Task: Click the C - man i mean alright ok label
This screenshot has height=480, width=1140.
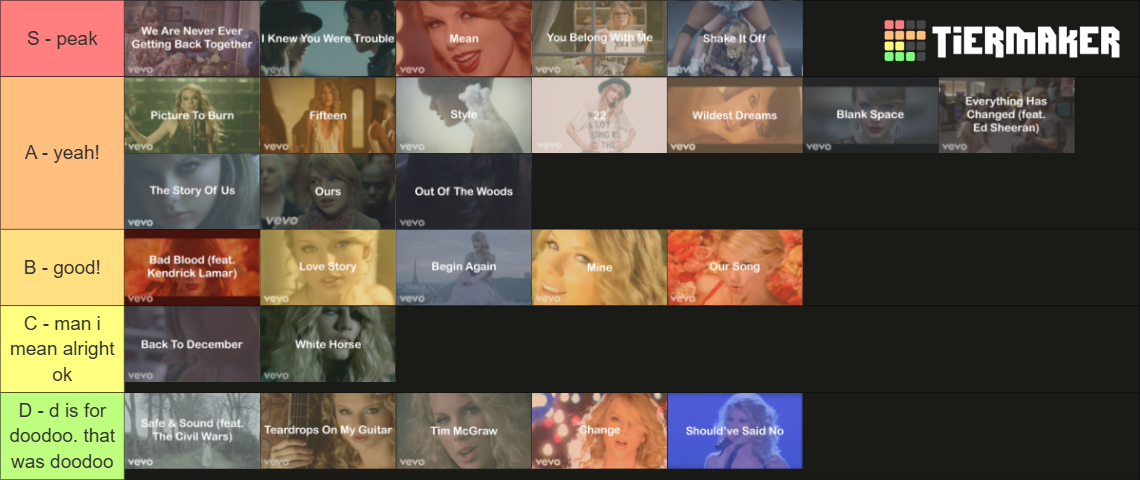Action: tap(63, 349)
